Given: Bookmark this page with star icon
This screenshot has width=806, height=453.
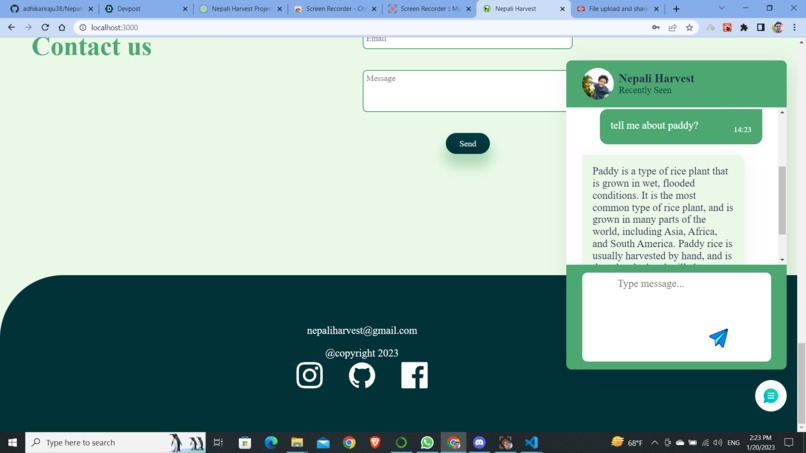Looking at the screenshot, I should tap(689, 27).
